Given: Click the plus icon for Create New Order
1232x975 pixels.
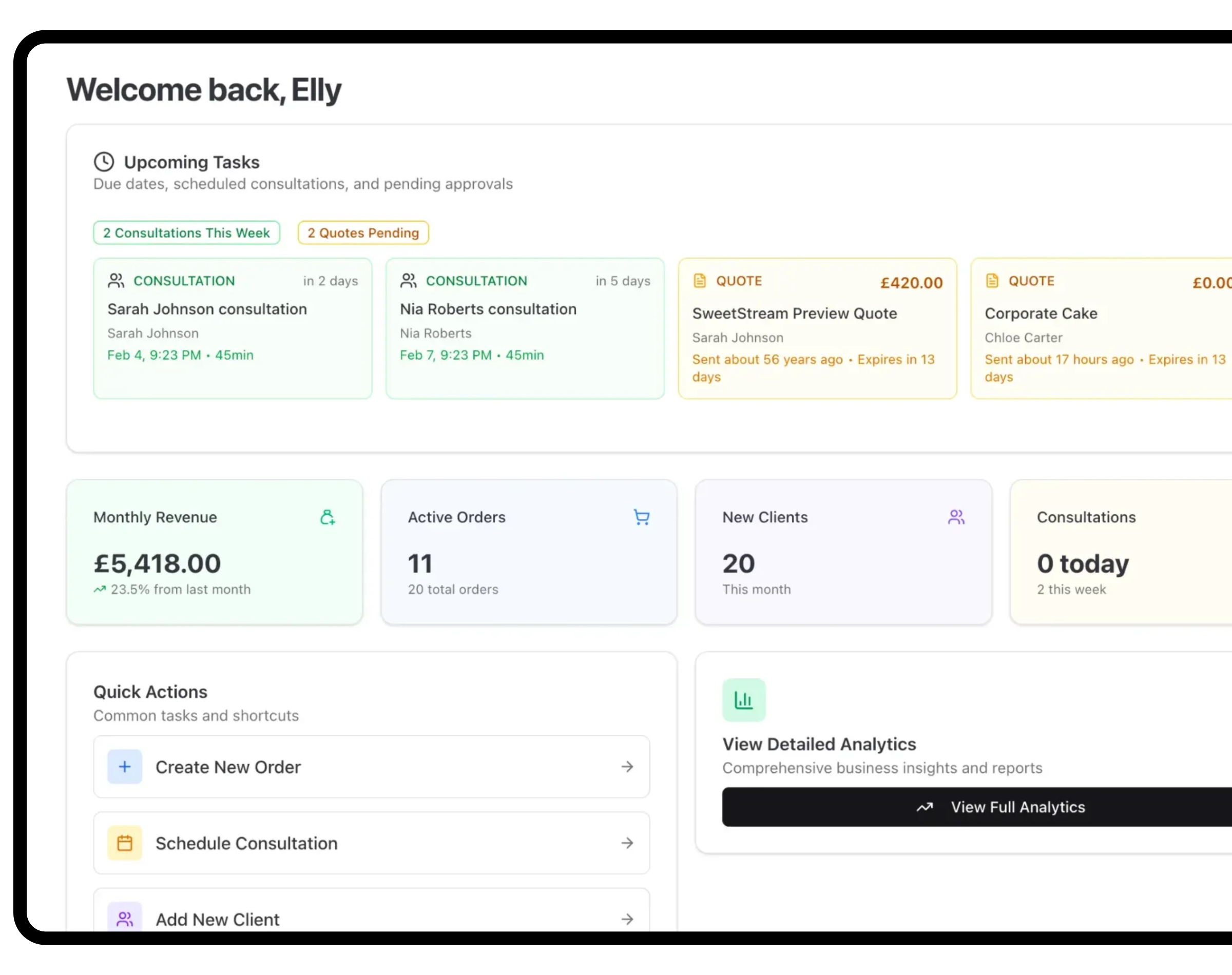Looking at the screenshot, I should [x=124, y=767].
